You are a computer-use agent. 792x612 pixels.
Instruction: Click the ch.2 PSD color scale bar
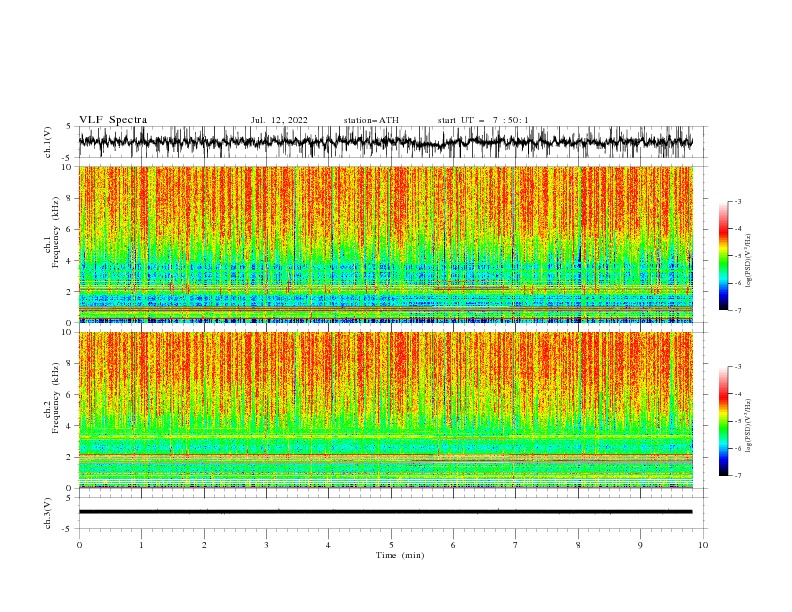723,421
